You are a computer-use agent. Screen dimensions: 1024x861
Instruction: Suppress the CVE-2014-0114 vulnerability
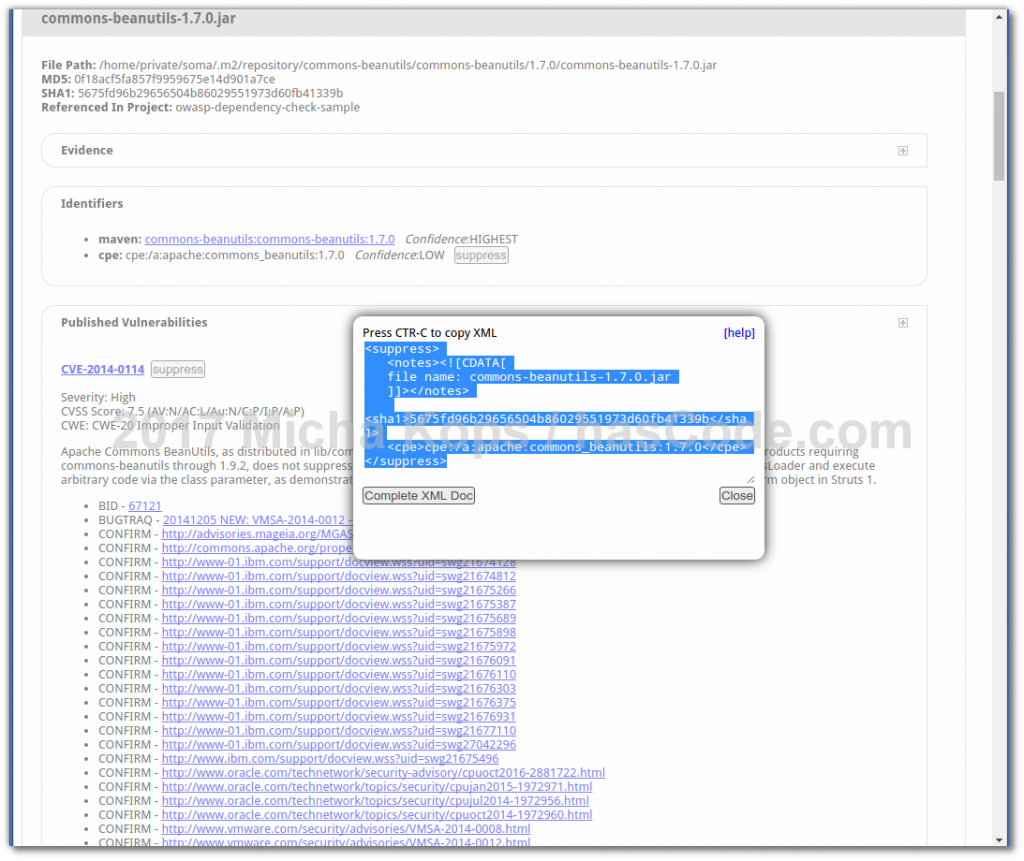177,369
